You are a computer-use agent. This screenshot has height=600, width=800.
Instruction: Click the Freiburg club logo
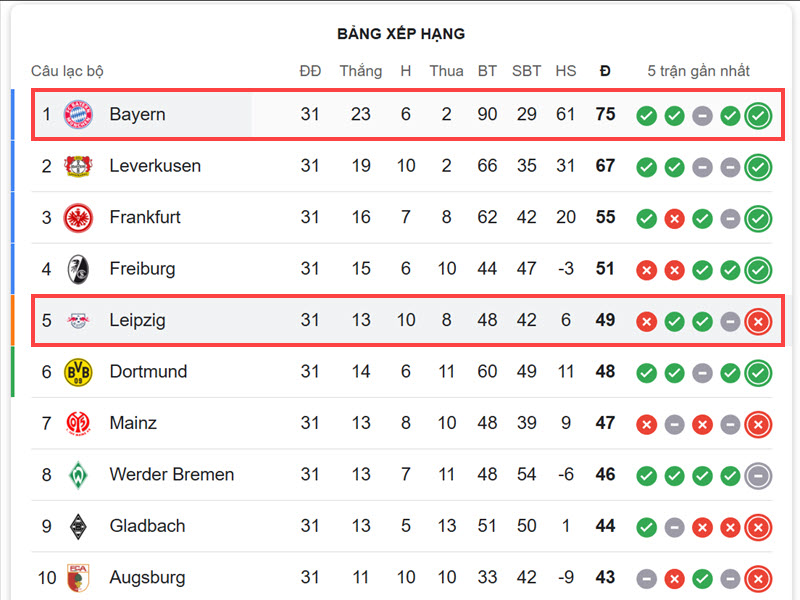pos(78,269)
